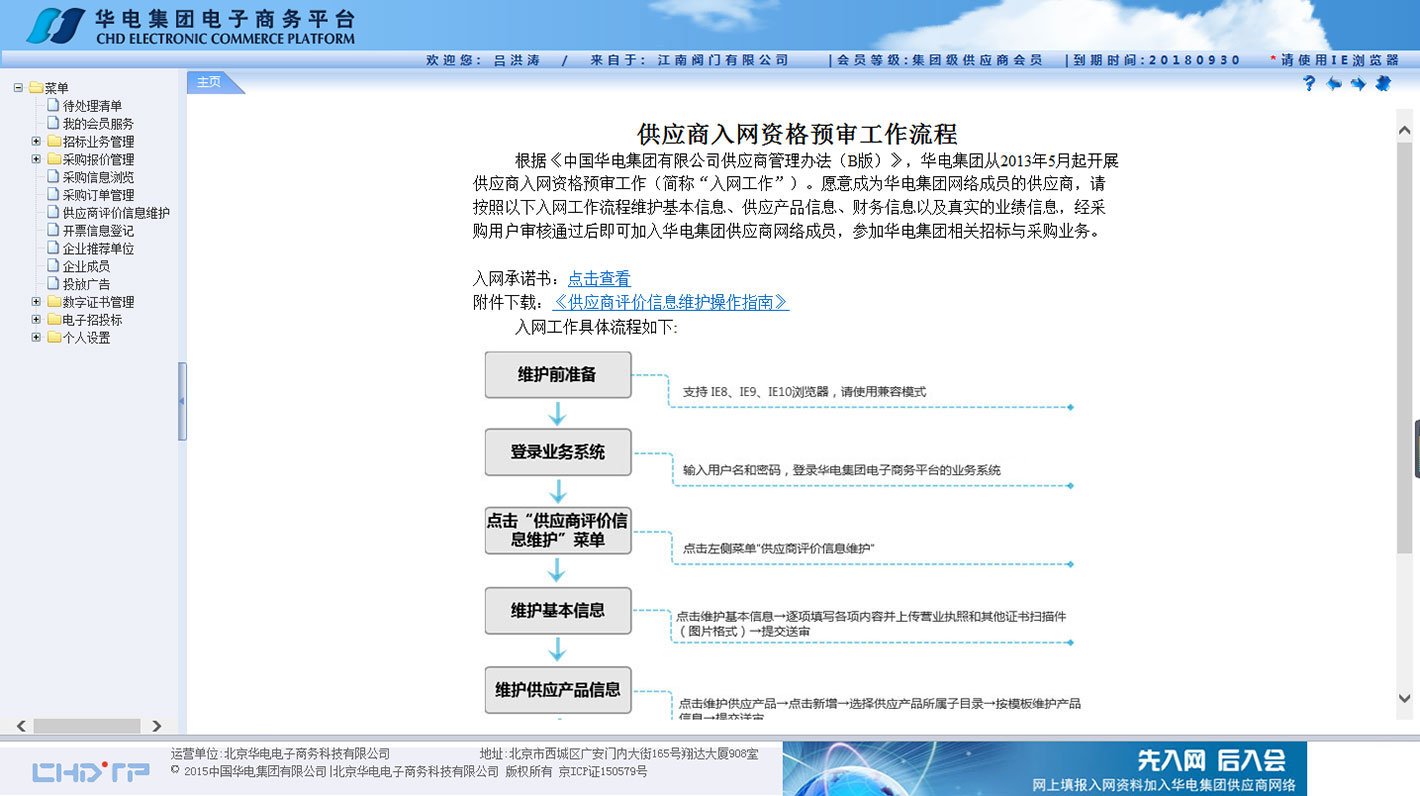Expand the 数字证书管理 folder

click(x=36, y=302)
